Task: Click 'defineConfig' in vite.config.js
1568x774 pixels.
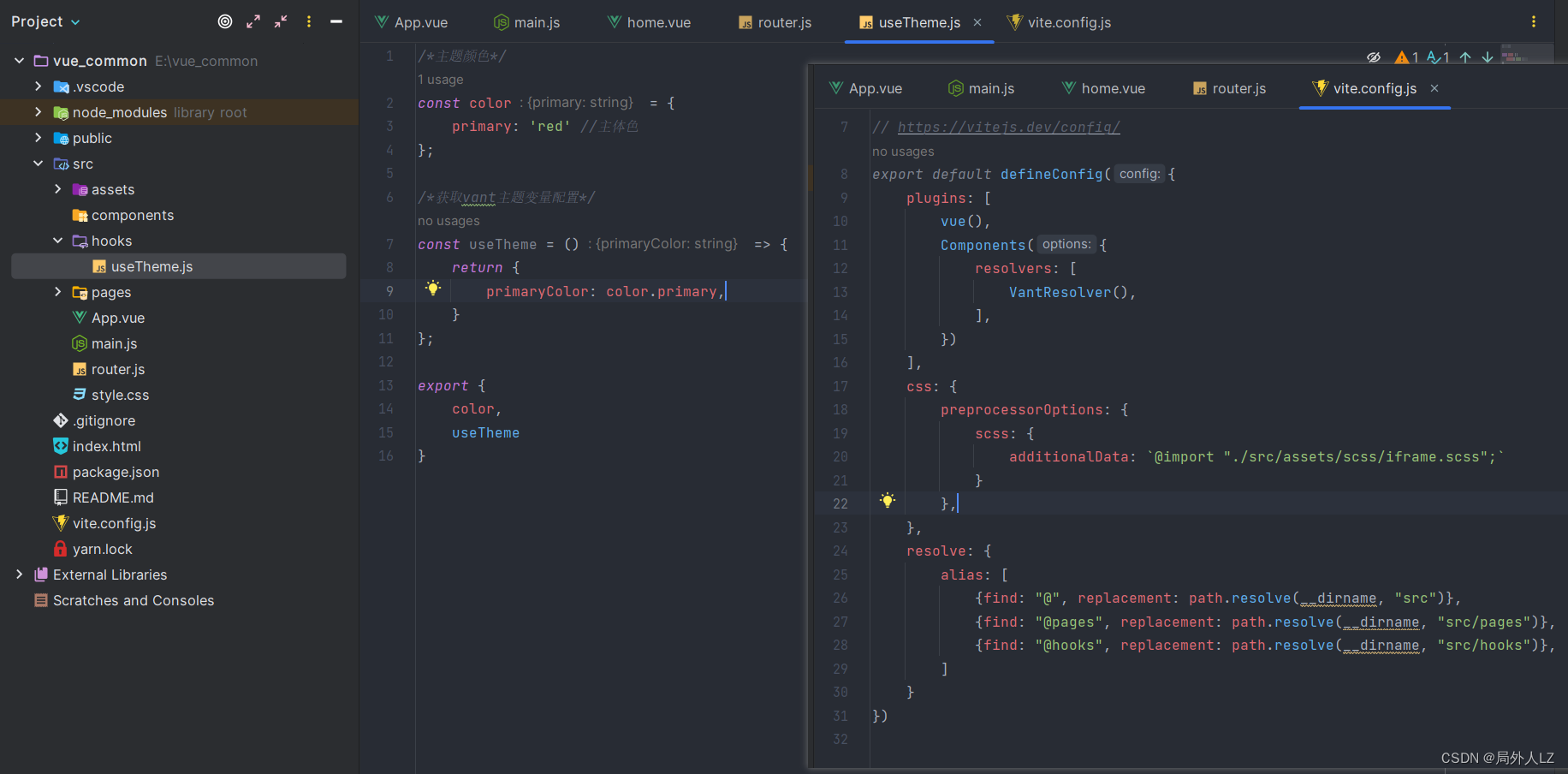Action: (1051, 174)
